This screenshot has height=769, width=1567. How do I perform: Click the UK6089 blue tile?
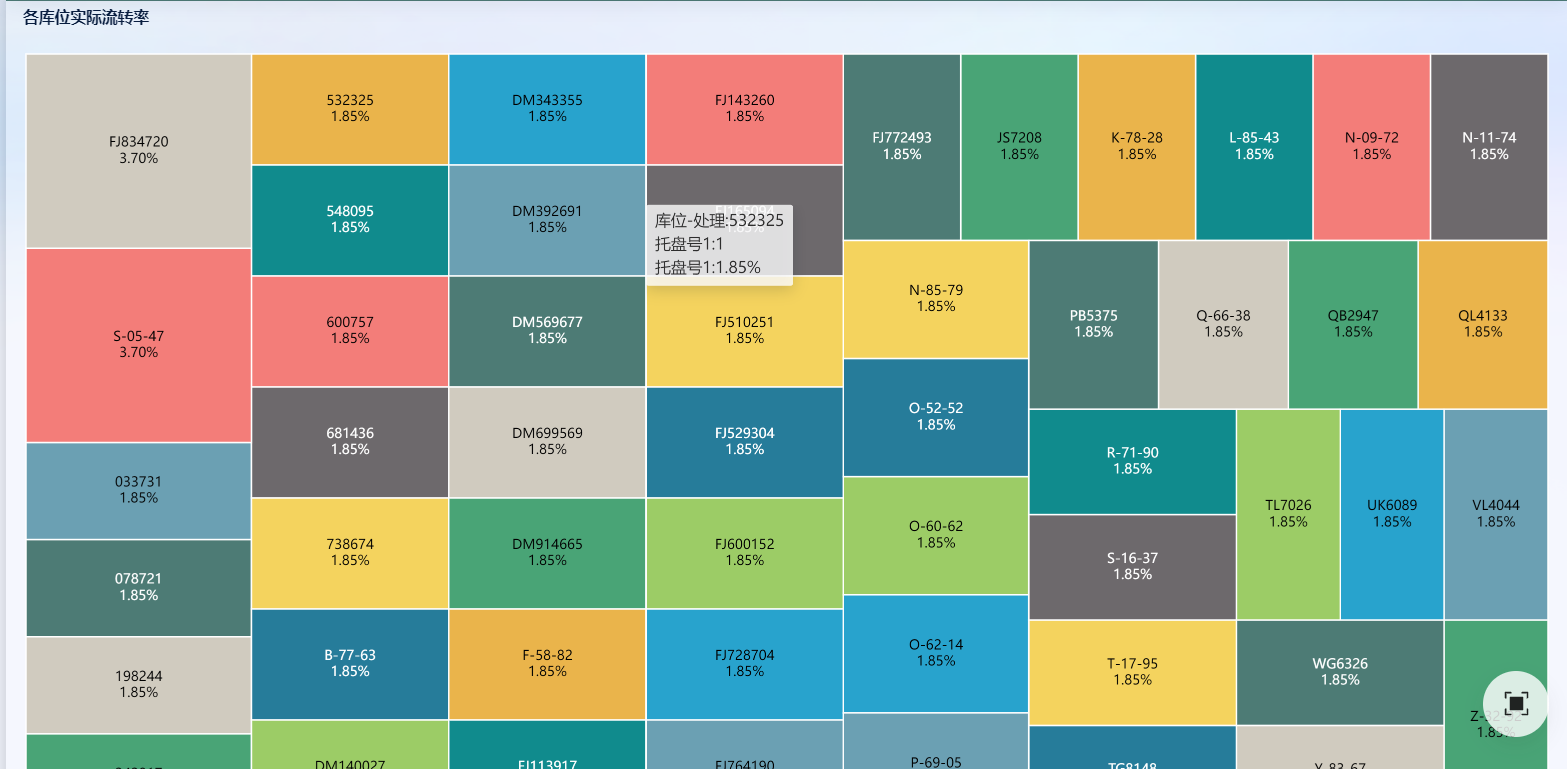1392,513
